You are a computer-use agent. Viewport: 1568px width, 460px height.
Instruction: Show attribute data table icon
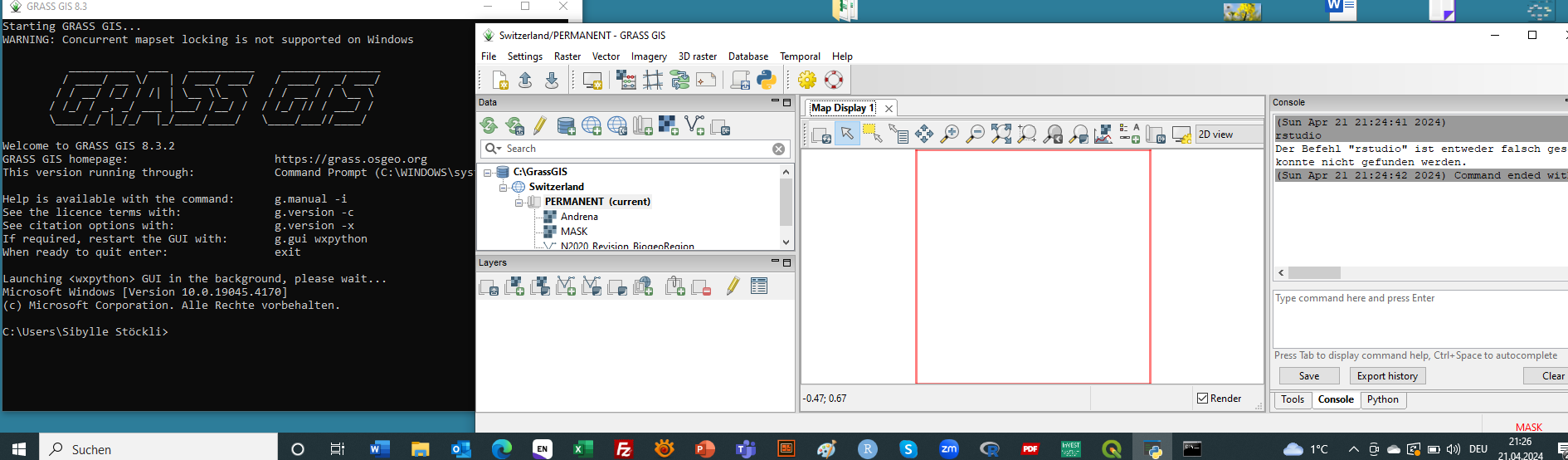(x=758, y=286)
